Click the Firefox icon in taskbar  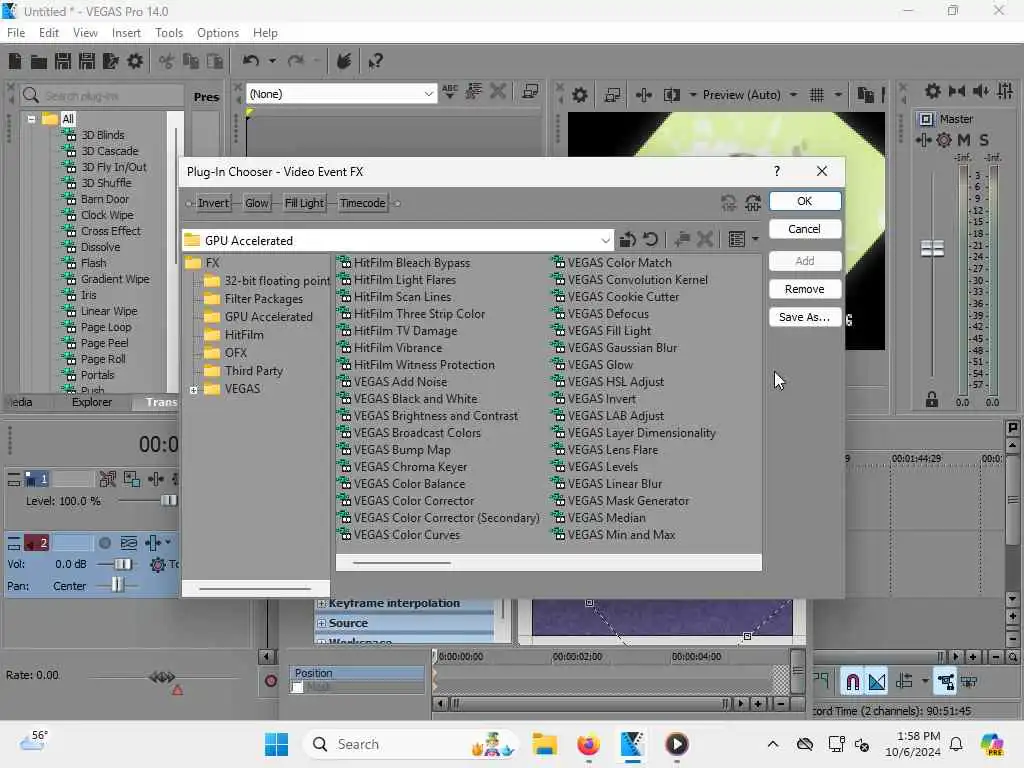(x=588, y=744)
